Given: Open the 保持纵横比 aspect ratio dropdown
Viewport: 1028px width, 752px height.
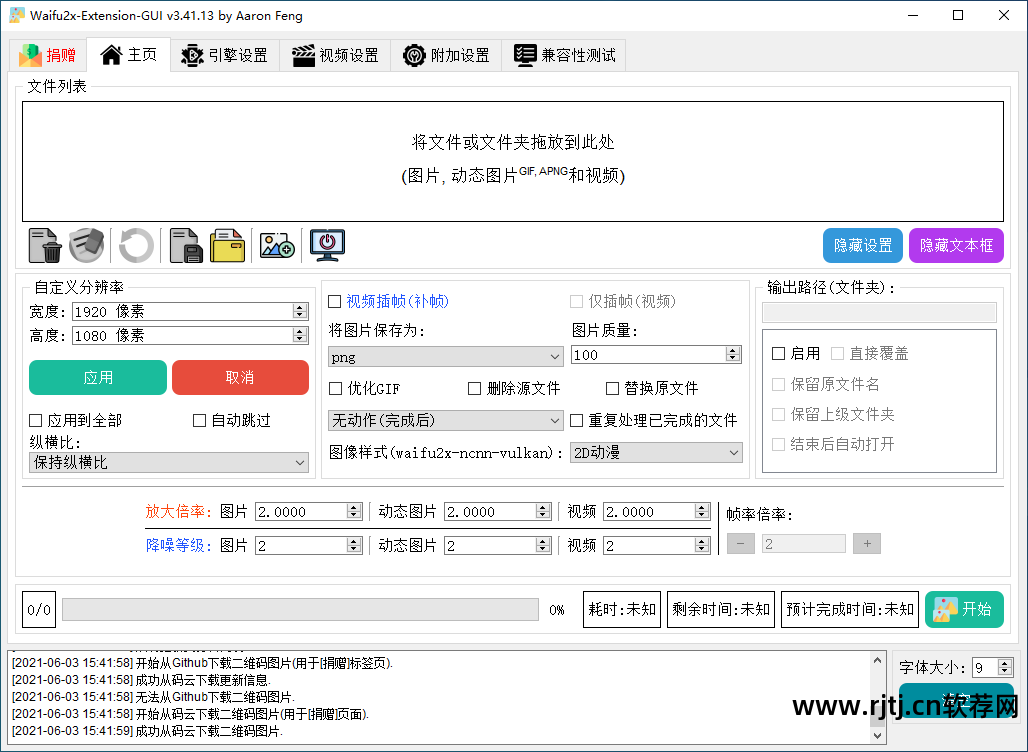Looking at the screenshot, I should point(168,462).
